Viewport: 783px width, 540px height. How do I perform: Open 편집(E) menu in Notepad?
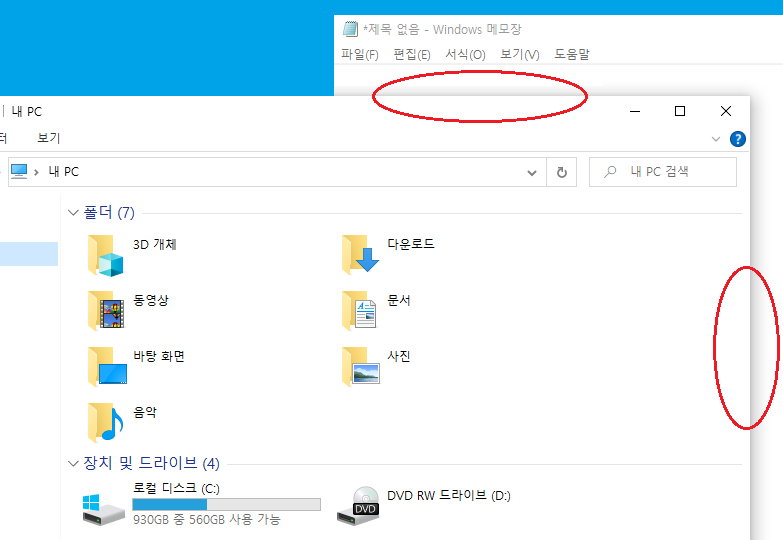pos(411,54)
